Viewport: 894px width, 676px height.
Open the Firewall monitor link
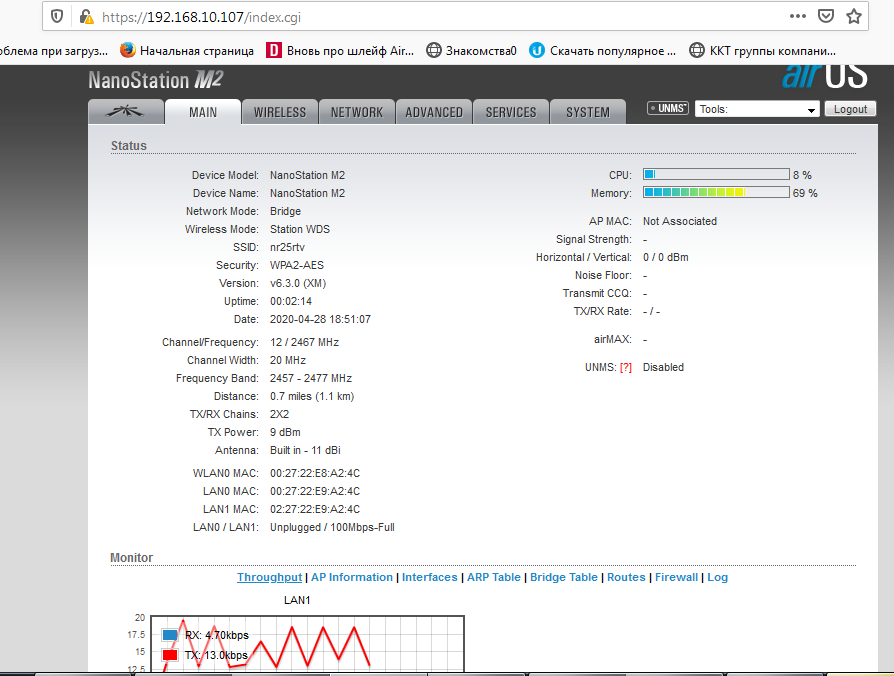pyautogui.click(x=676, y=577)
